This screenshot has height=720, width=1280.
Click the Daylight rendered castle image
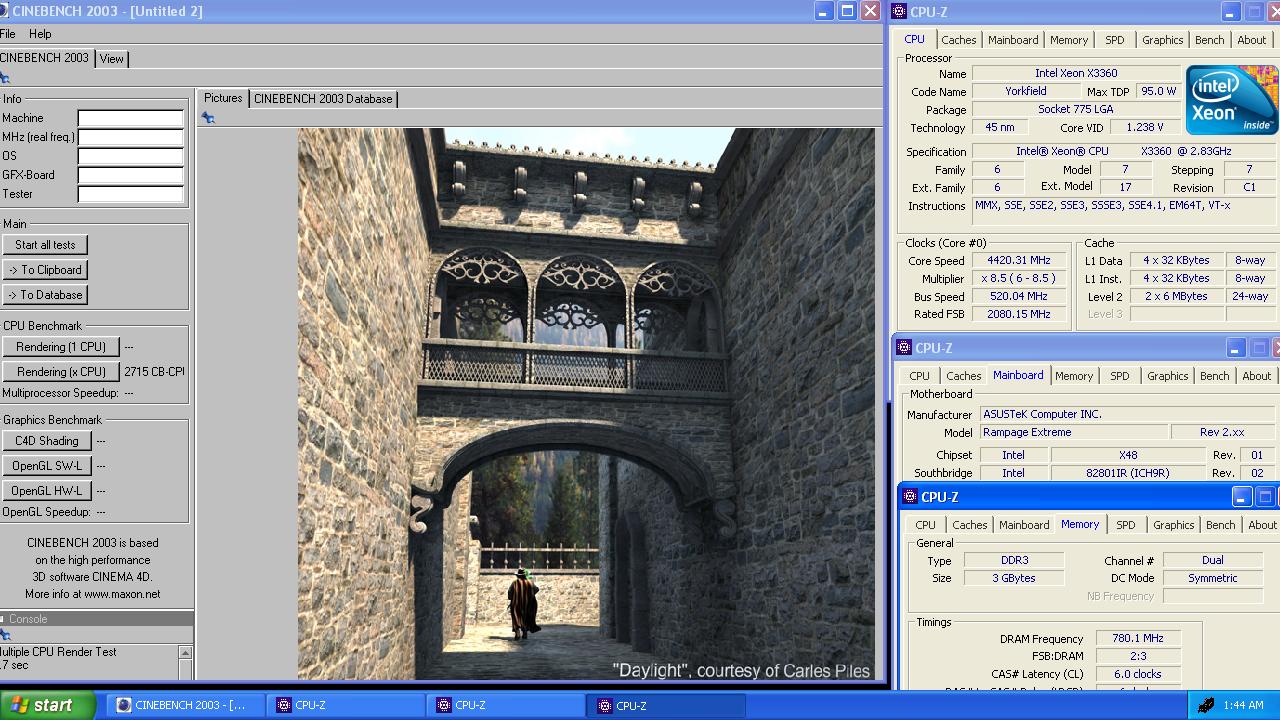pos(587,404)
